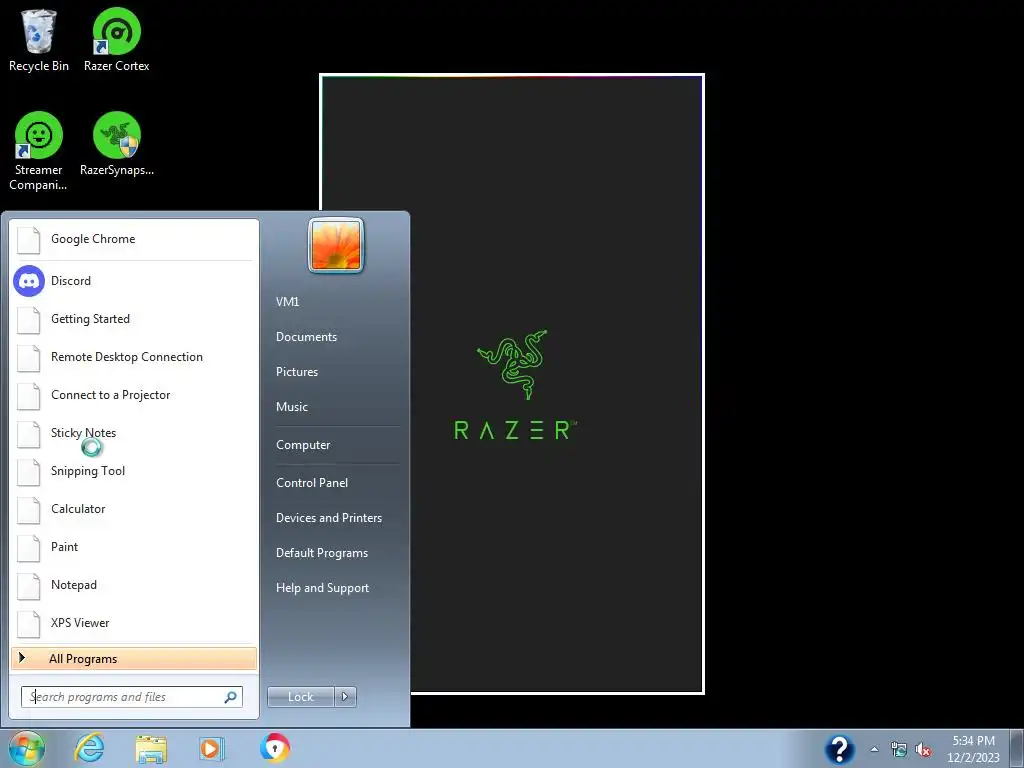The width and height of the screenshot is (1024, 768).
Task: Launch Windows Media Player from taskbar
Action: coord(212,748)
